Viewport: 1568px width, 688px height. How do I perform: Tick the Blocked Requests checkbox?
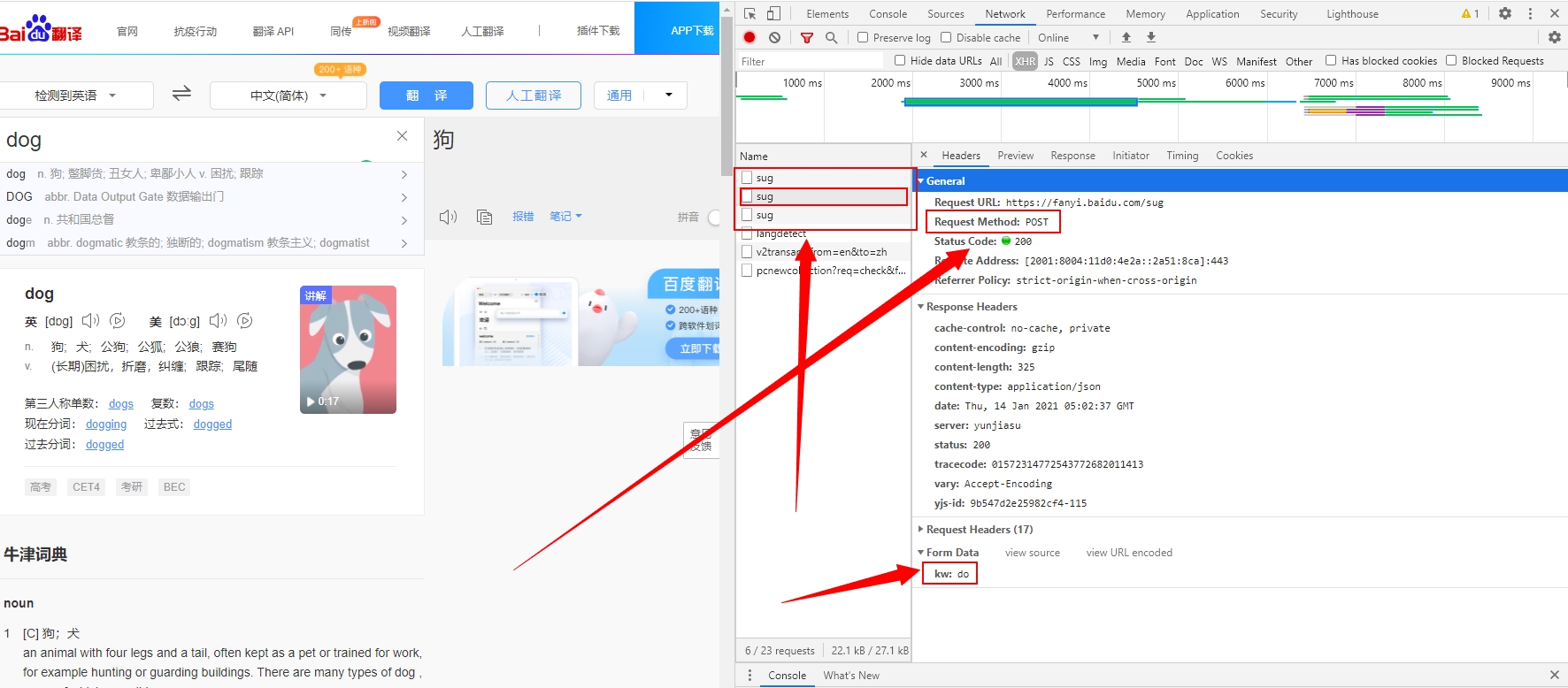click(x=1451, y=60)
